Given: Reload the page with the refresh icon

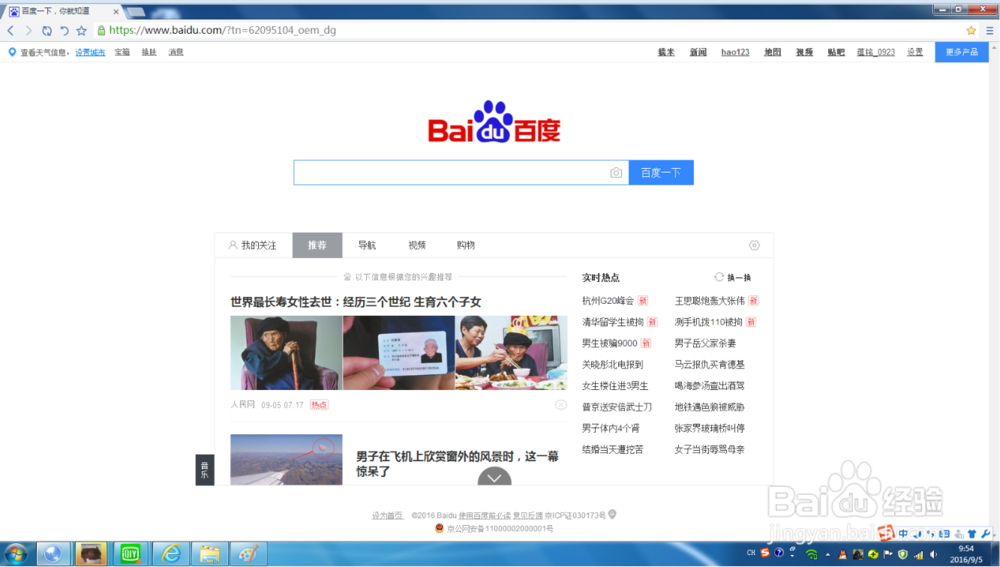Looking at the screenshot, I should (x=47, y=31).
